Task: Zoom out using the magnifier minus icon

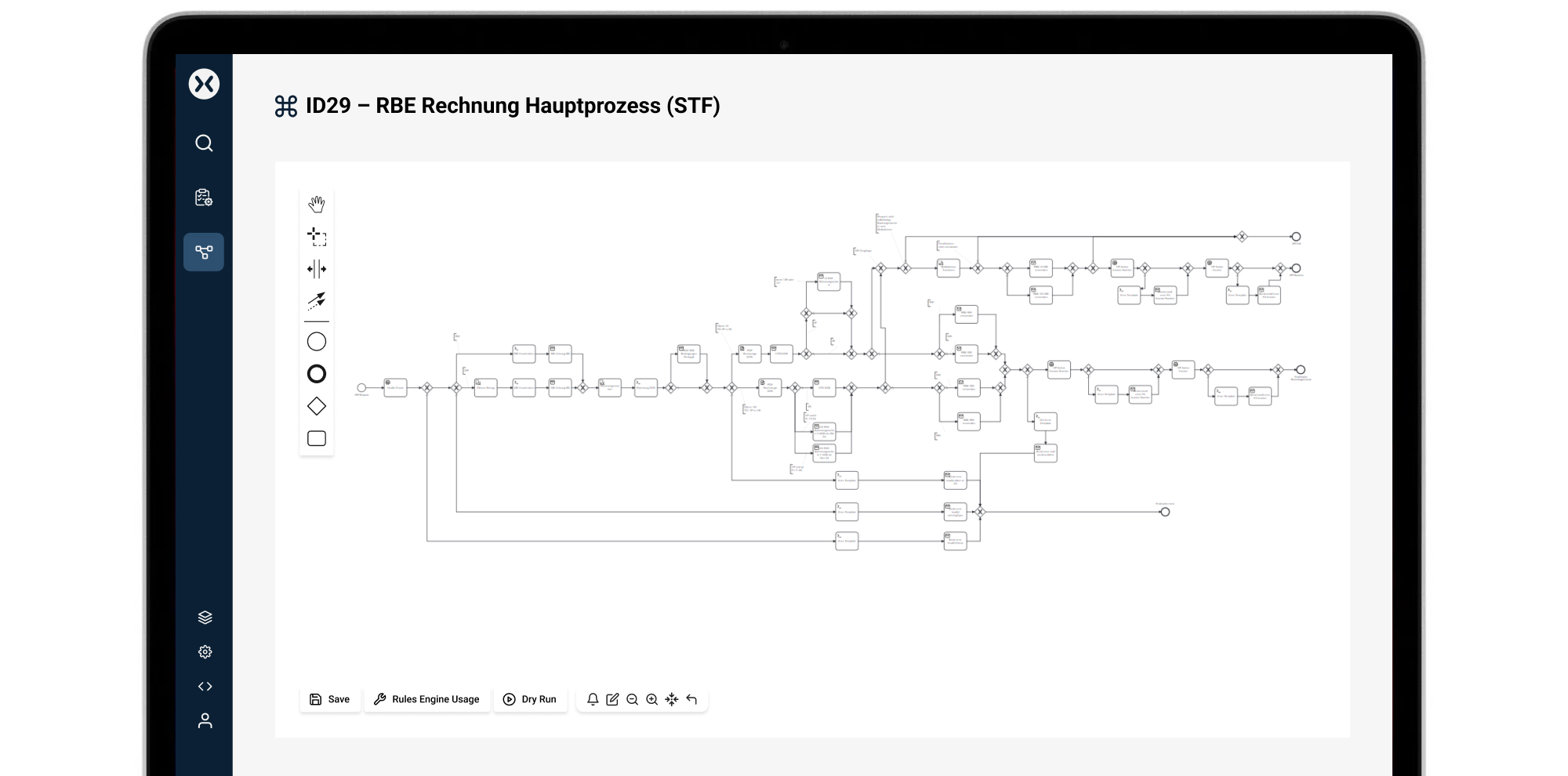Action: point(633,699)
